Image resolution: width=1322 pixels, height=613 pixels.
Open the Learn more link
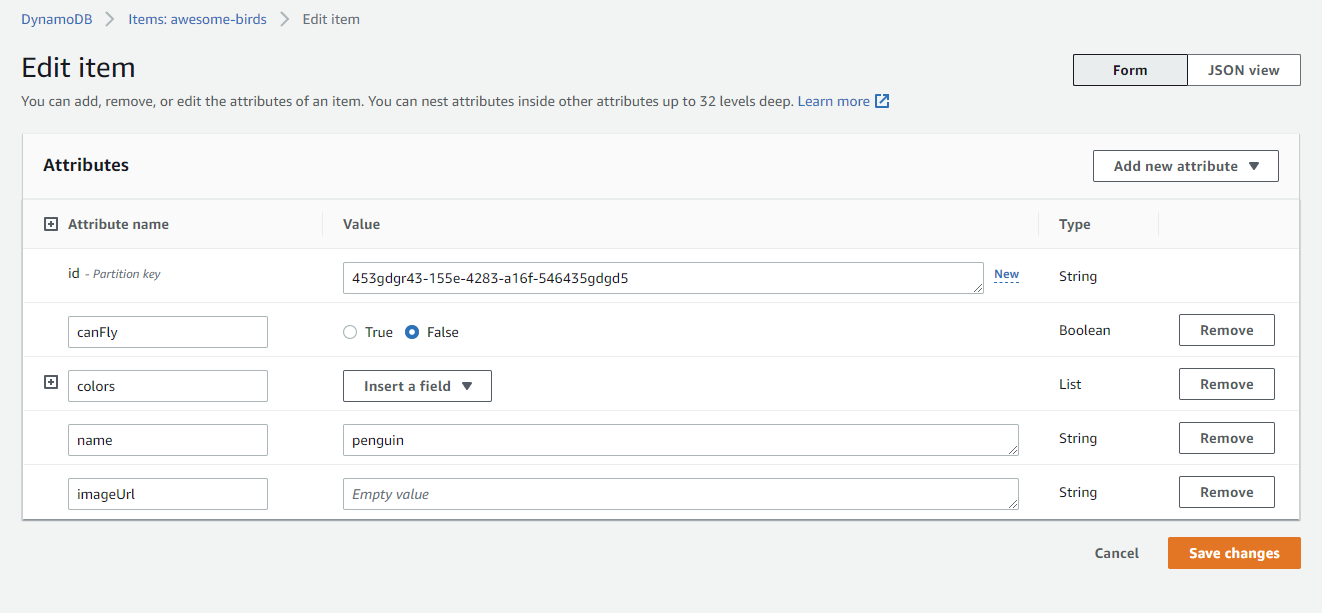833,101
